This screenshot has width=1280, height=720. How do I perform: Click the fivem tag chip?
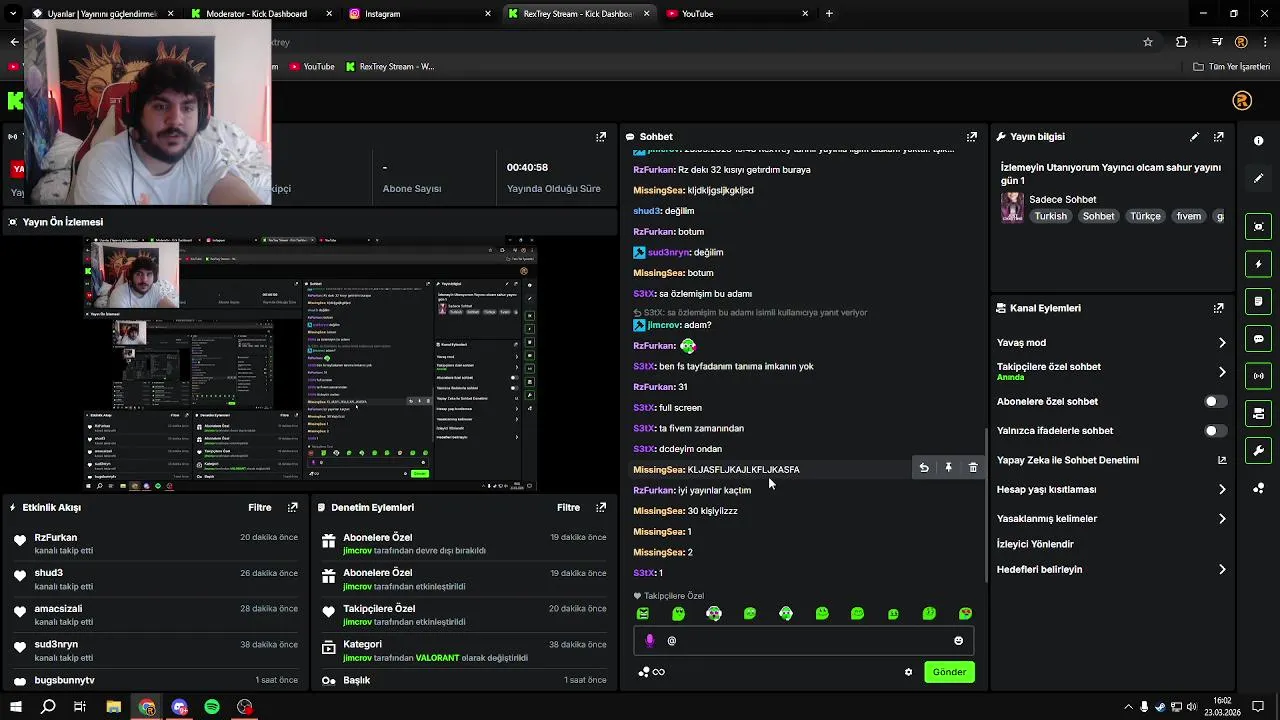click(1188, 217)
